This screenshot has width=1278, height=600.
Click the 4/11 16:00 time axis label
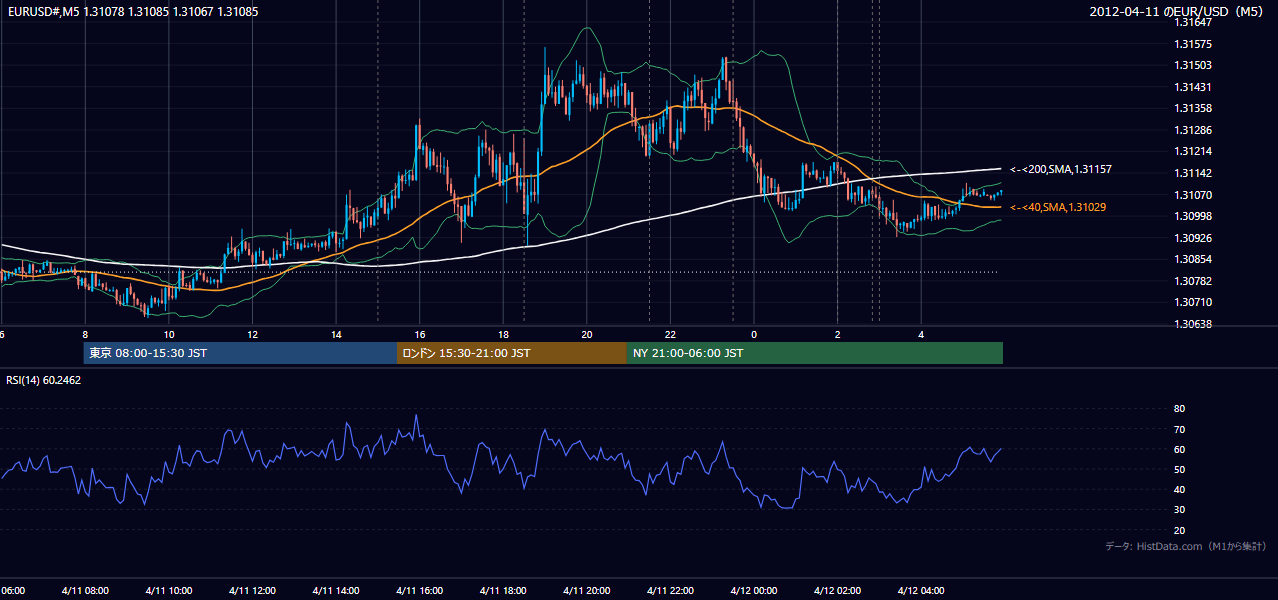tap(419, 590)
